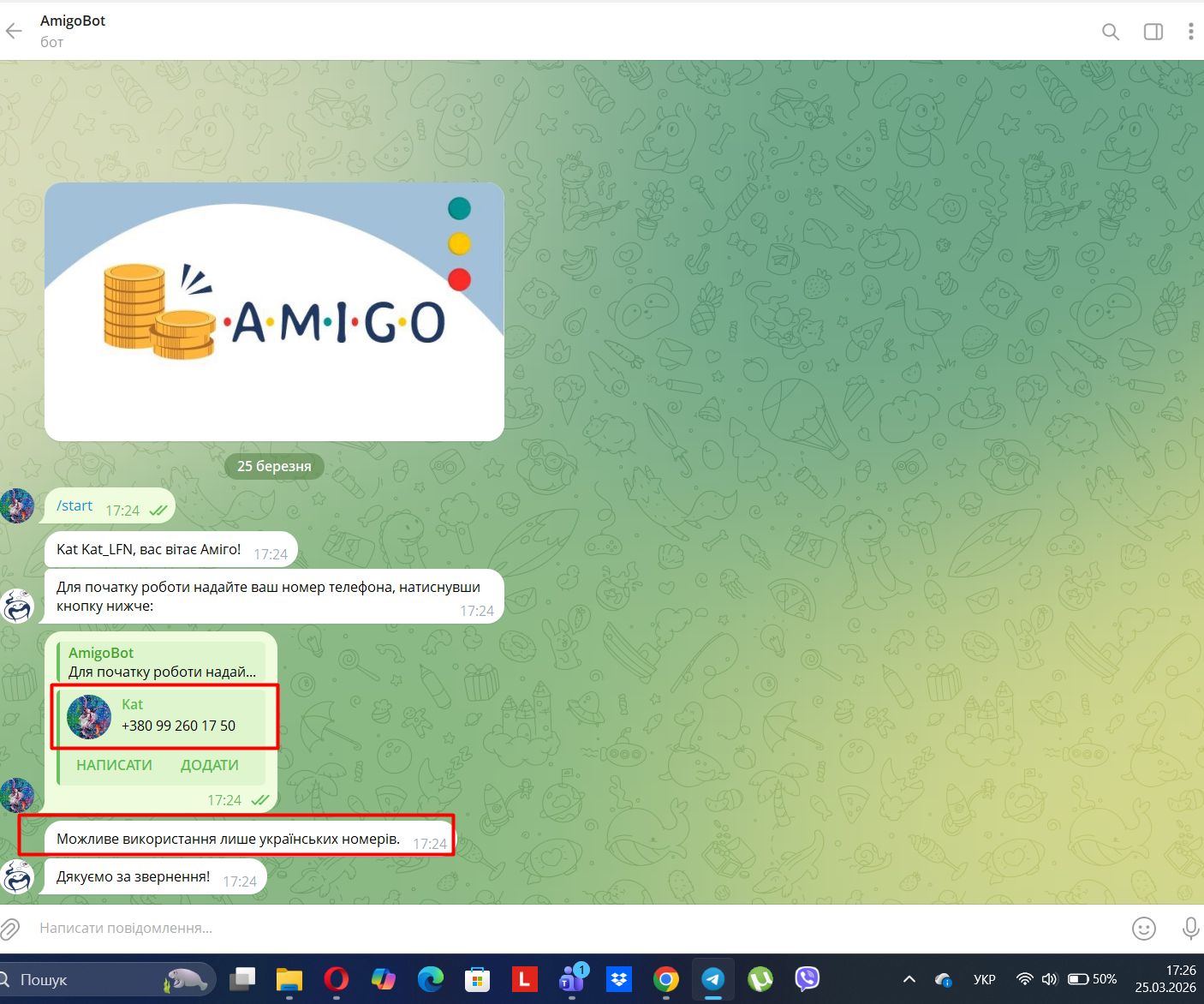The image size is (1204, 1004).
Task: Open Microsoft Store from the taskbar
Action: pos(478,979)
